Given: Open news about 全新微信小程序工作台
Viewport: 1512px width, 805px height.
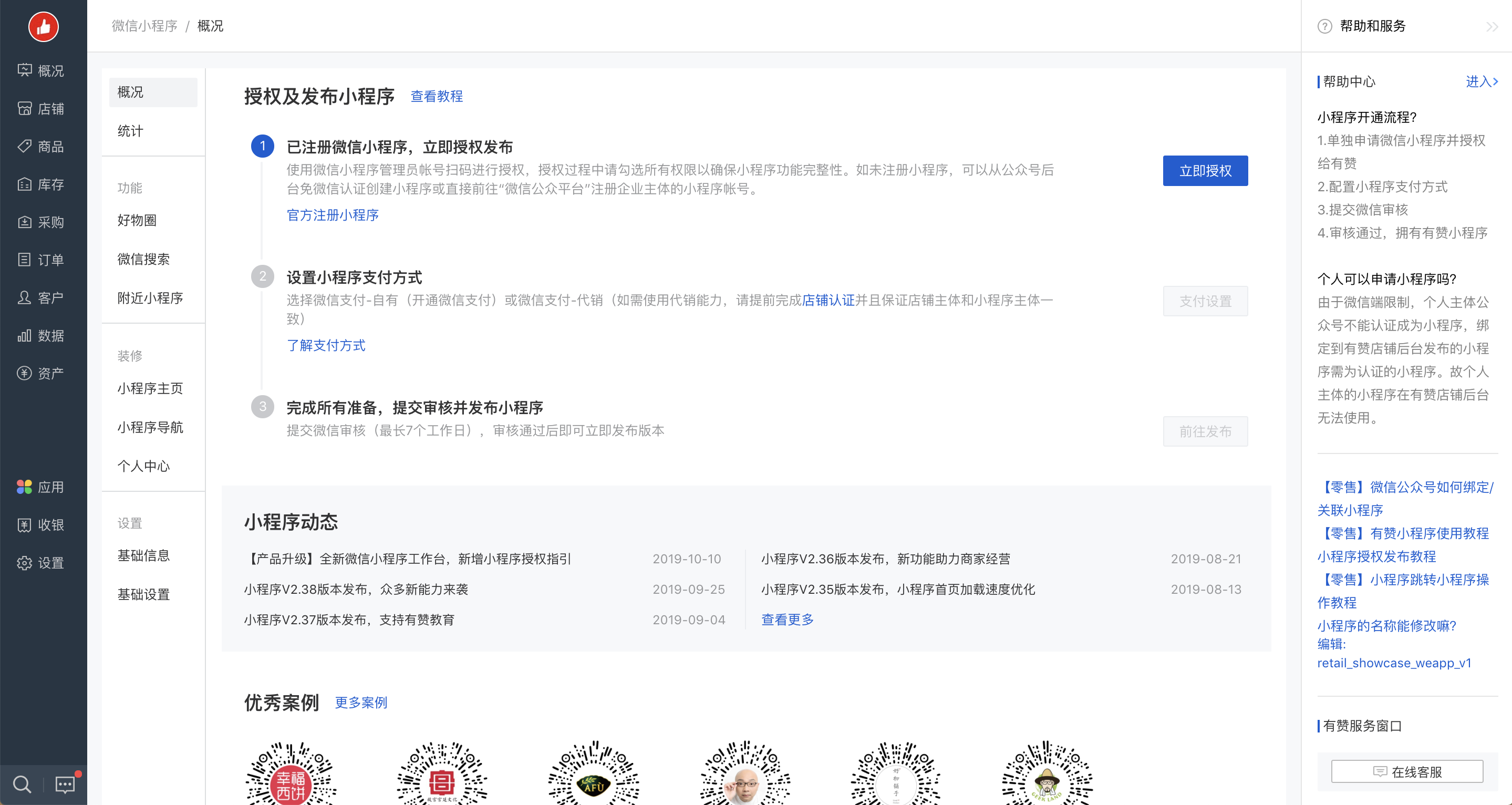Looking at the screenshot, I should pyautogui.click(x=408, y=559).
